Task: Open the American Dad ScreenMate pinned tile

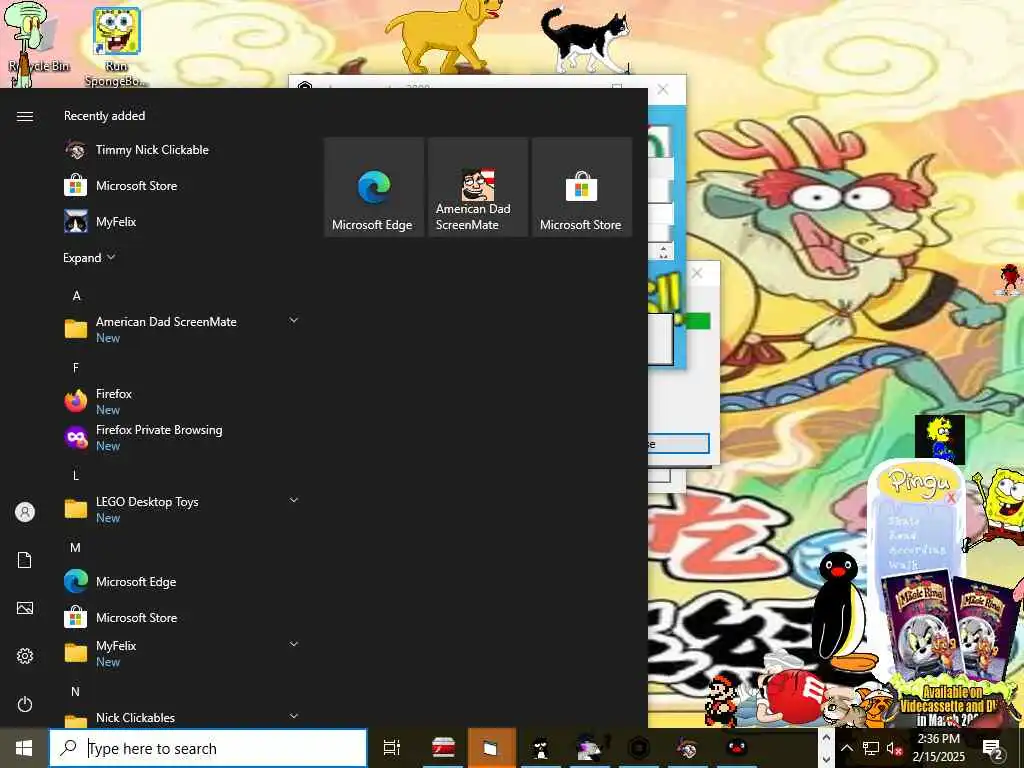Action: tap(477, 187)
